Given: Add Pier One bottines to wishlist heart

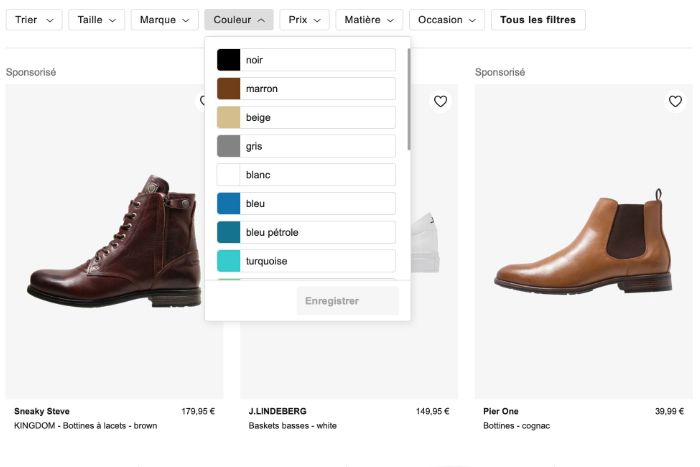Looking at the screenshot, I should click(675, 101).
